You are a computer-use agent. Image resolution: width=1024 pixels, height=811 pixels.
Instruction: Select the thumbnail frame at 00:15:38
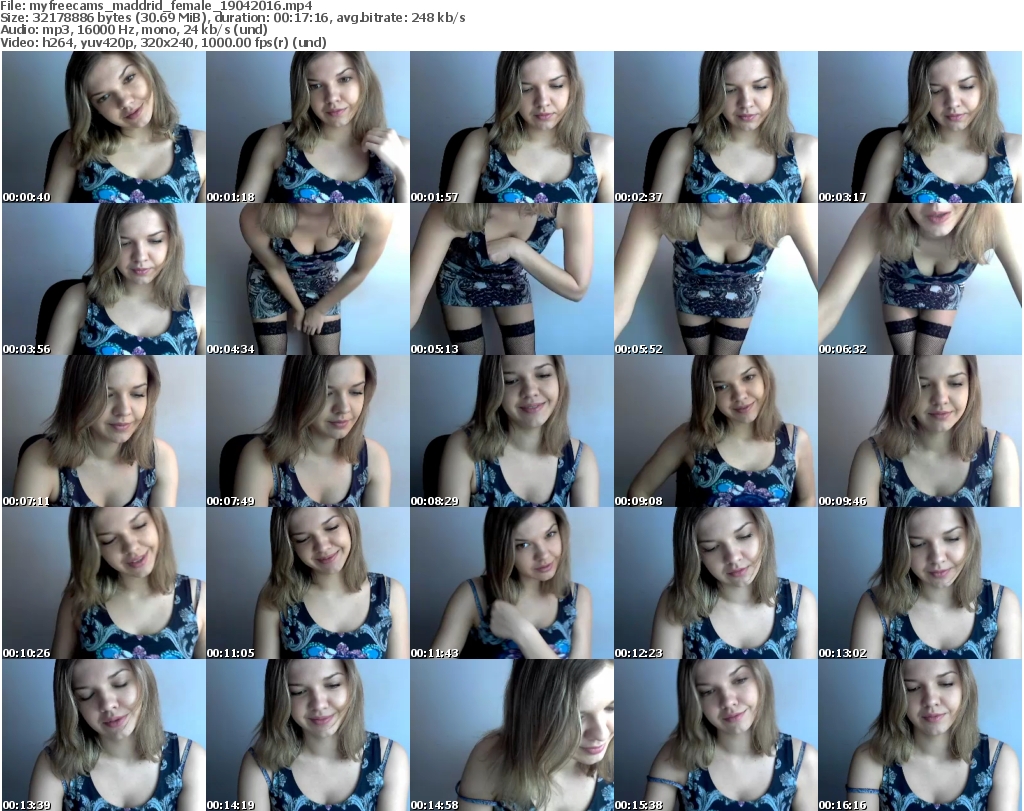click(715, 735)
